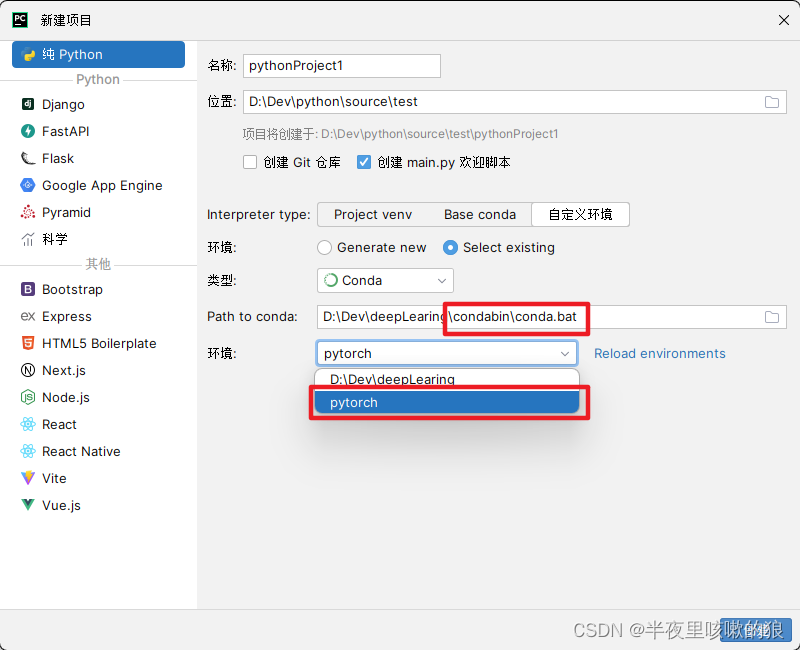Screen dimensions: 800x650
Task: Click the Bootstrap B icon
Action: click(28, 289)
